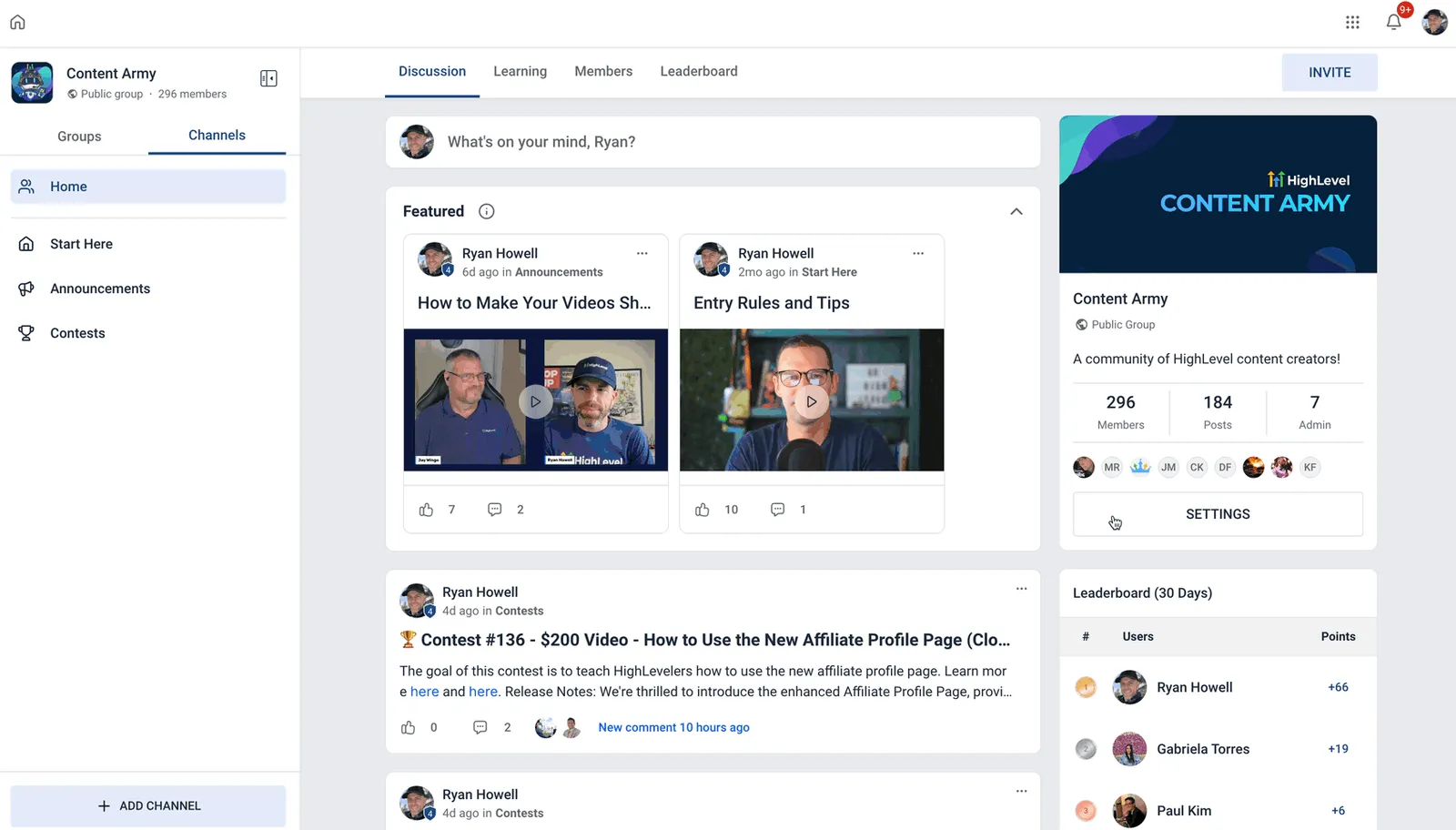1456x830 pixels.
Task: Switch to the Leaderboard tab
Action: [699, 71]
